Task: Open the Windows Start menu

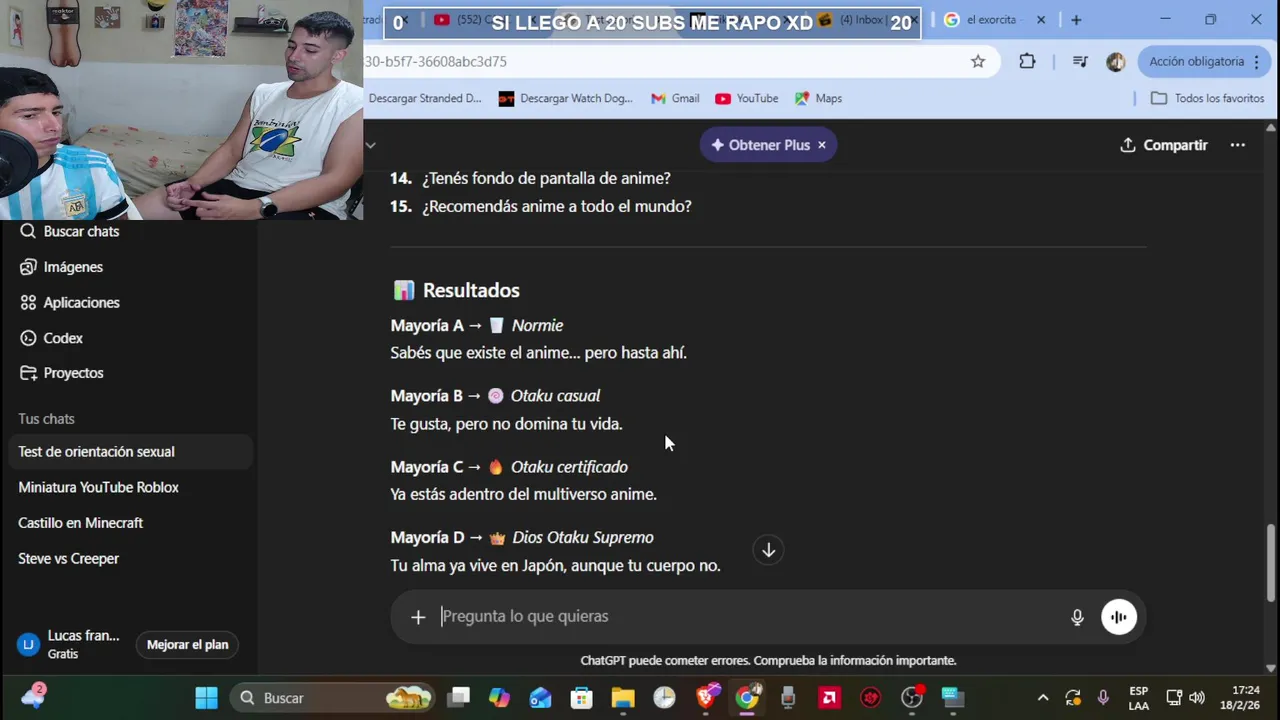Action: [206, 698]
